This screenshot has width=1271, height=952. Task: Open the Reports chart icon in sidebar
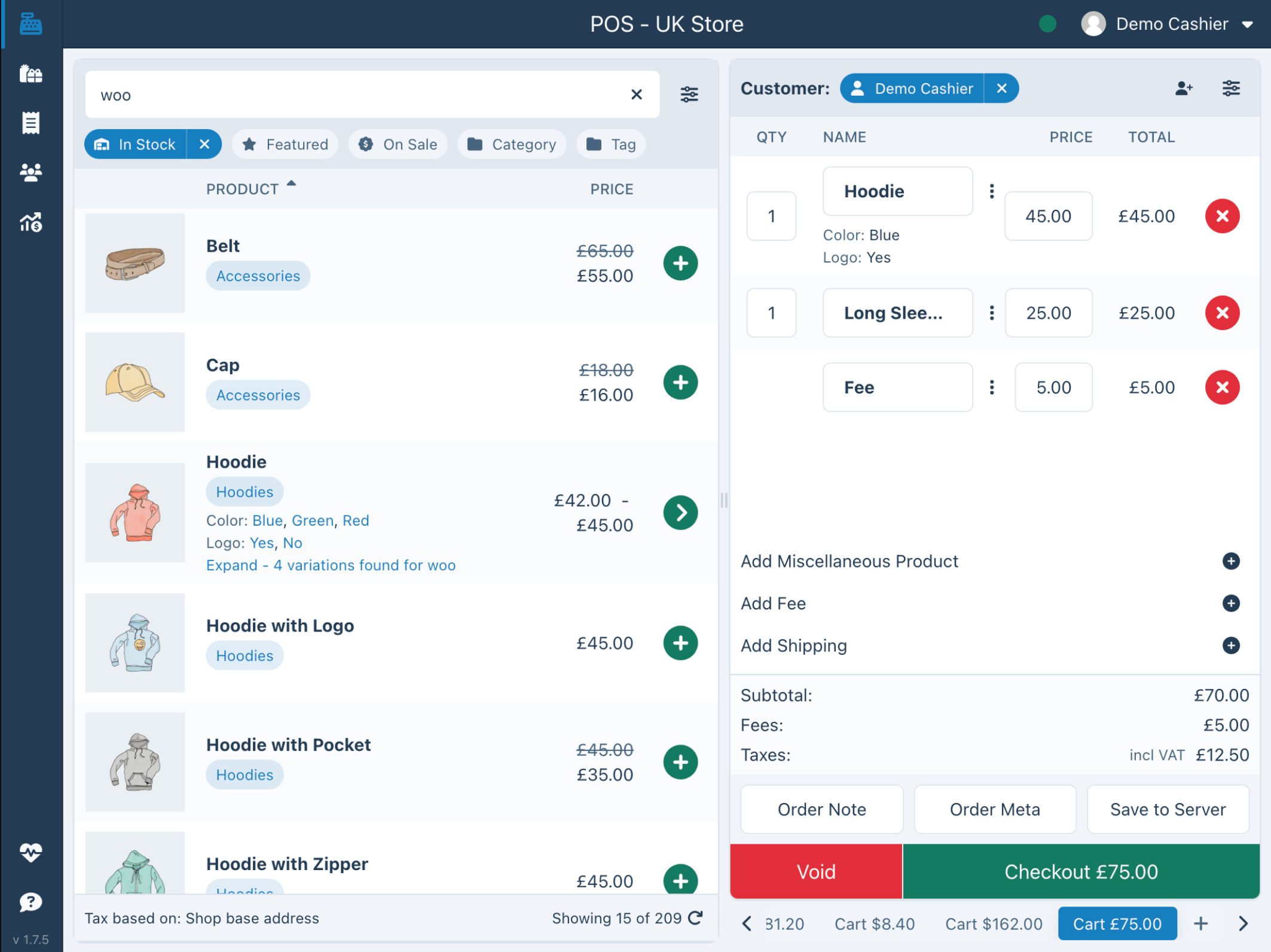(x=30, y=222)
